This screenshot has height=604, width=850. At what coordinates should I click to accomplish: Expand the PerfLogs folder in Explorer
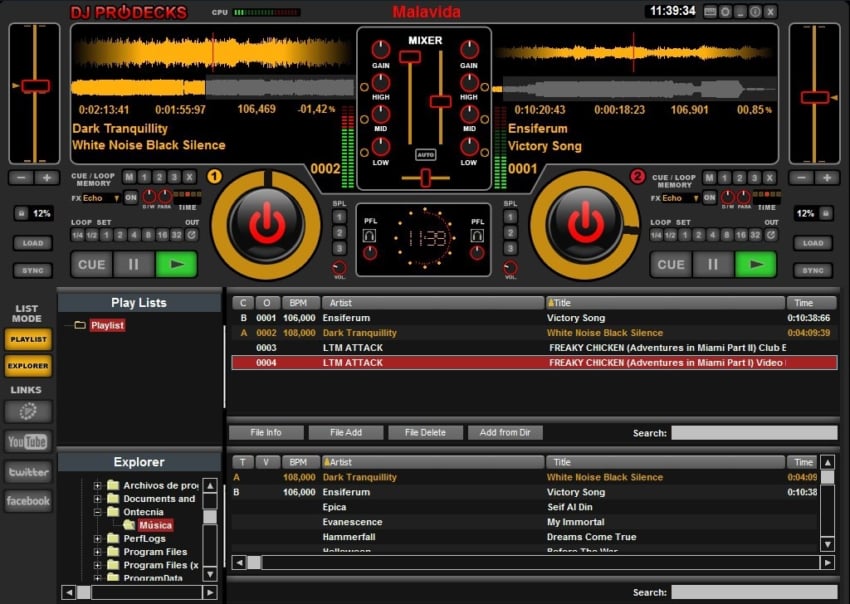(x=98, y=538)
